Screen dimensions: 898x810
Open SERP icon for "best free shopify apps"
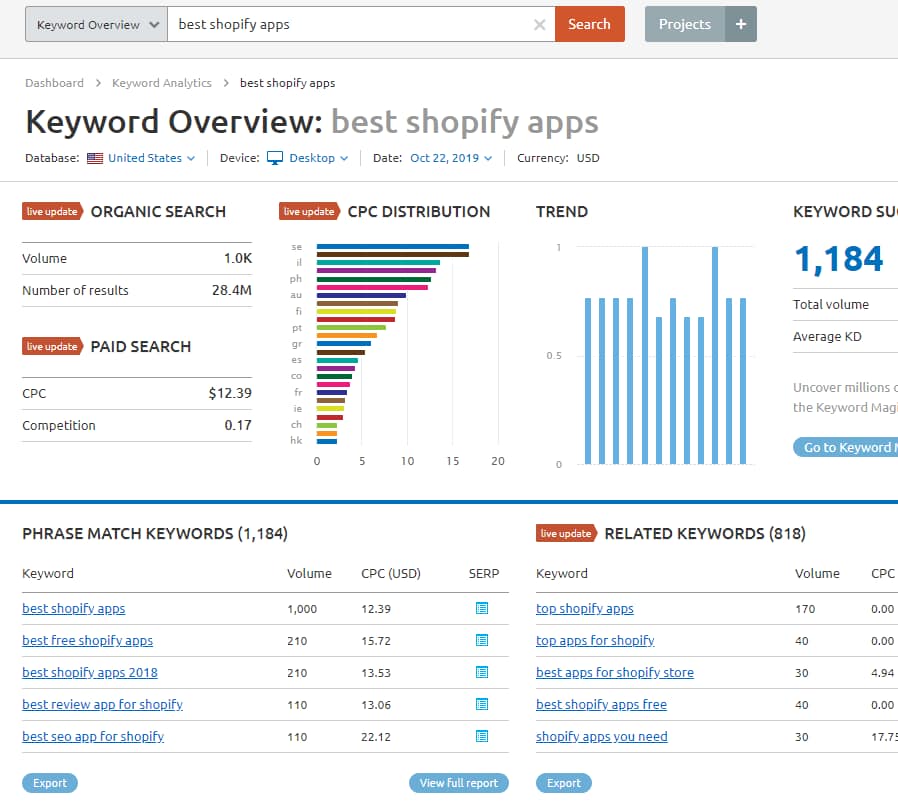(x=482, y=640)
